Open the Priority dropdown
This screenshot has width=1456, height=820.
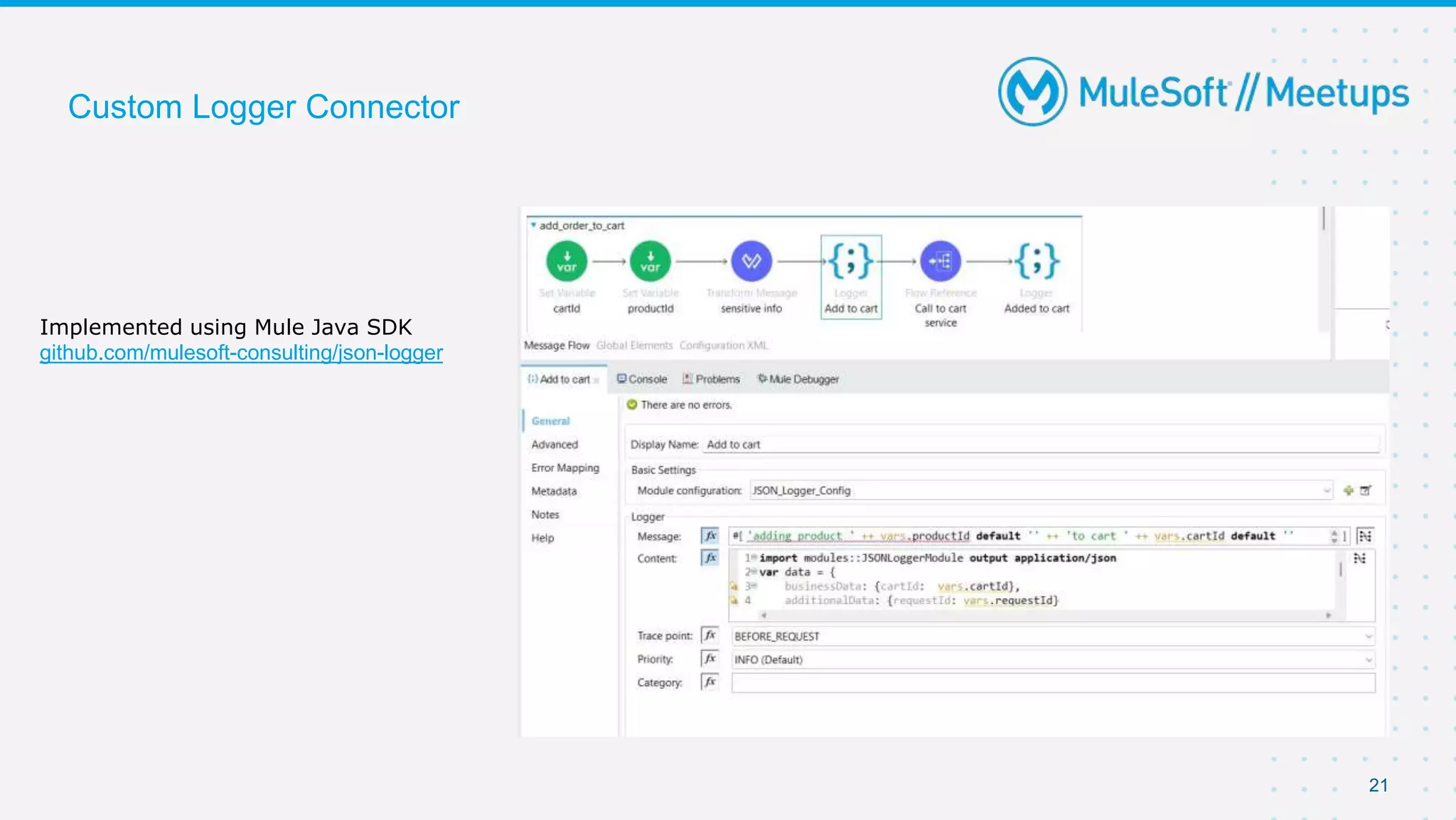coord(1053,660)
